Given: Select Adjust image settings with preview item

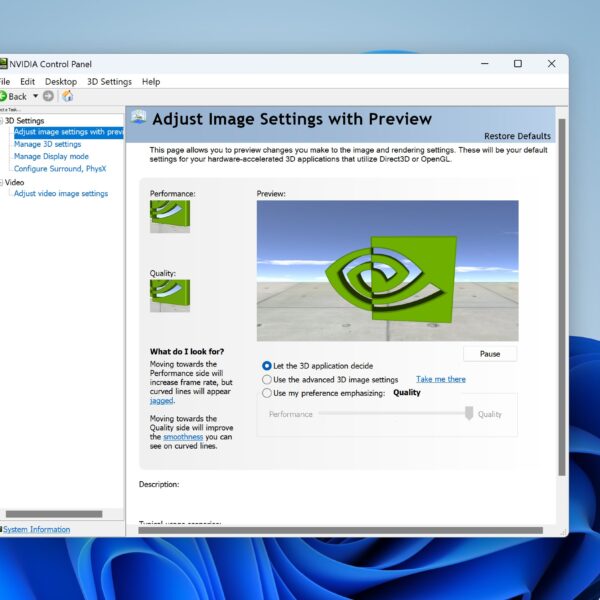Looking at the screenshot, I should point(68,132).
